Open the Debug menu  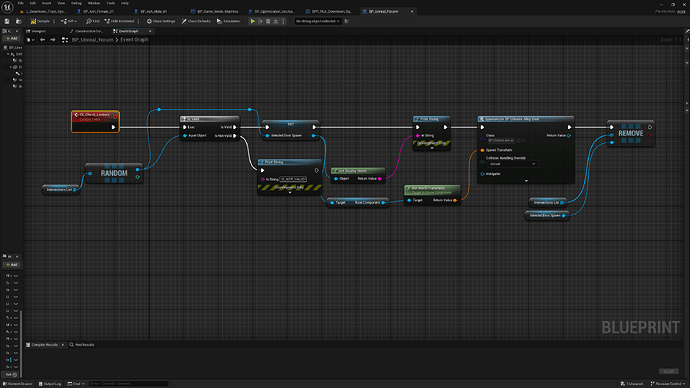(x=76, y=3)
